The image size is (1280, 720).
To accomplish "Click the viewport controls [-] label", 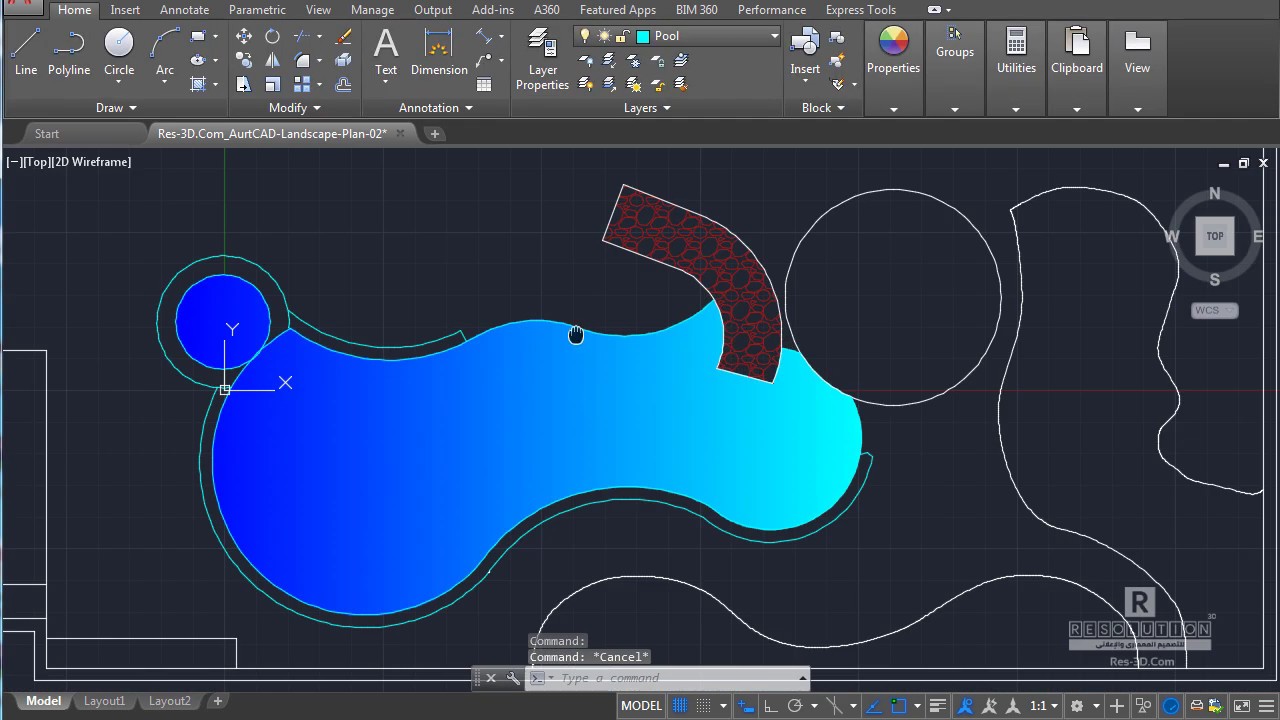I will [14, 162].
